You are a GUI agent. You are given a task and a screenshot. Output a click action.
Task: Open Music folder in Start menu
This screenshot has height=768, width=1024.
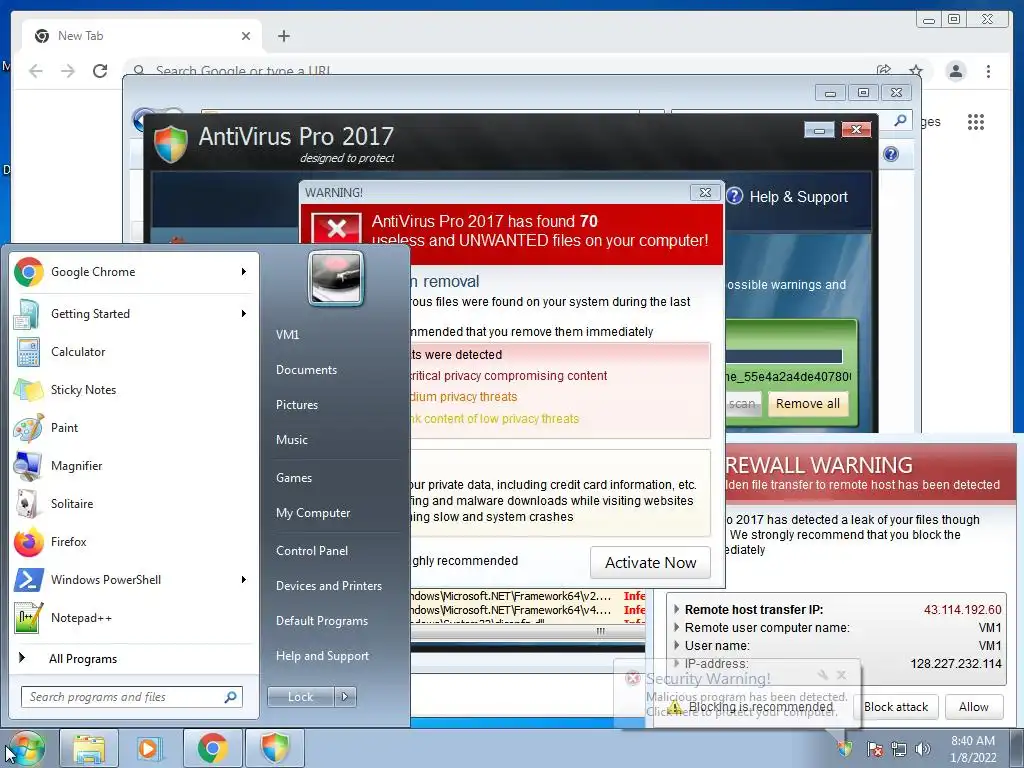pyautogui.click(x=291, y=440)
